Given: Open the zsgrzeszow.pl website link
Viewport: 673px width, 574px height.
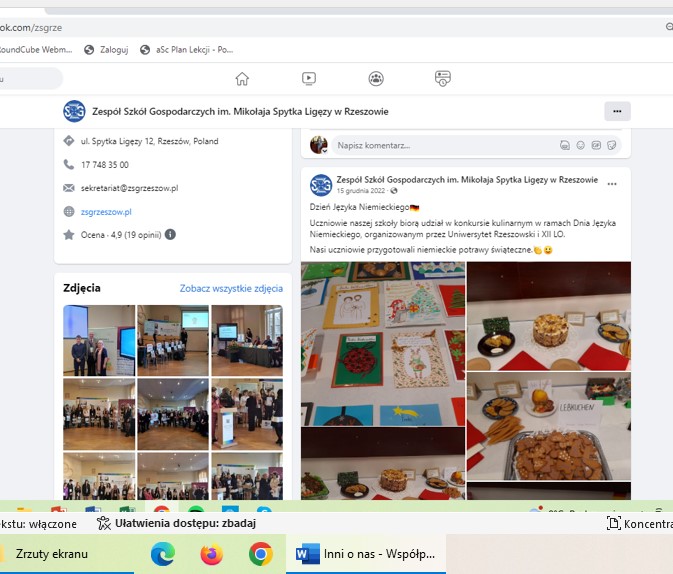Looking at the screenshot, I should tap(106, 212).
